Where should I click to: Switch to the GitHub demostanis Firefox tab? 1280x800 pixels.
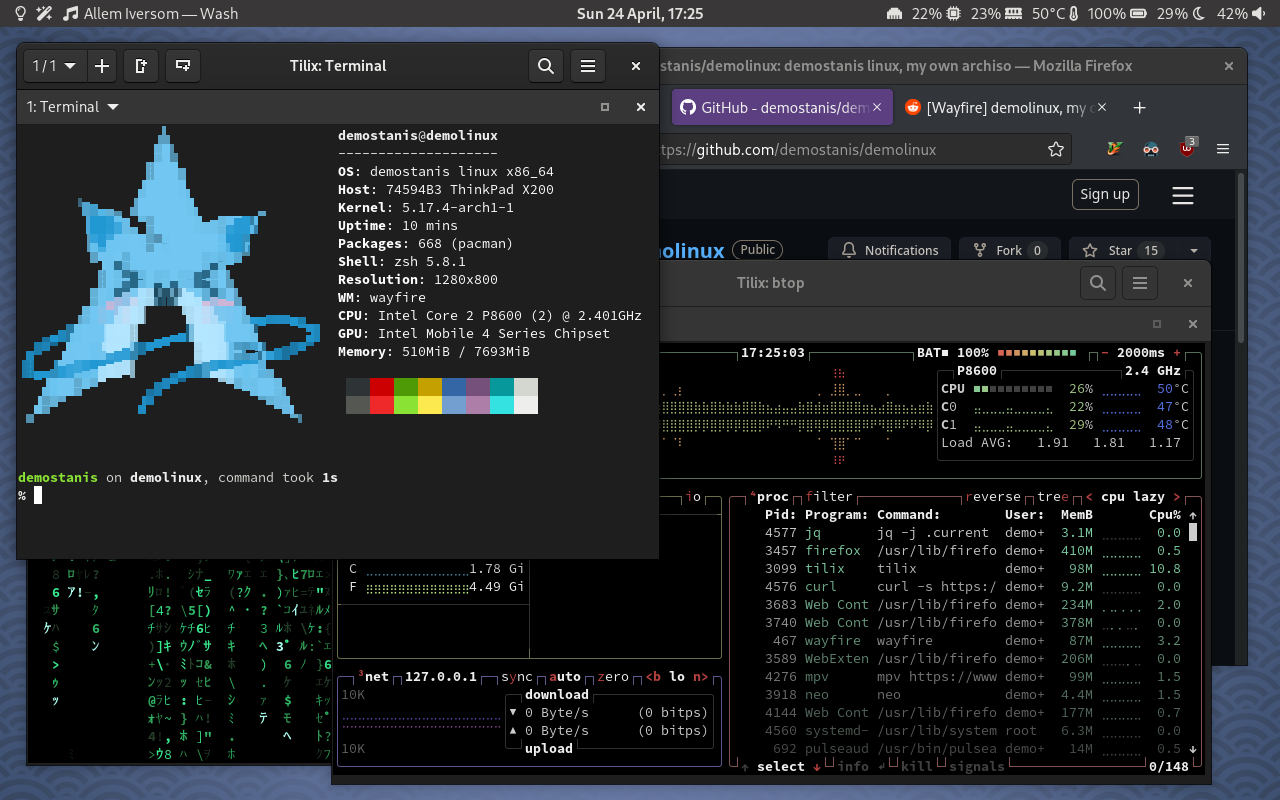point(782,107)
